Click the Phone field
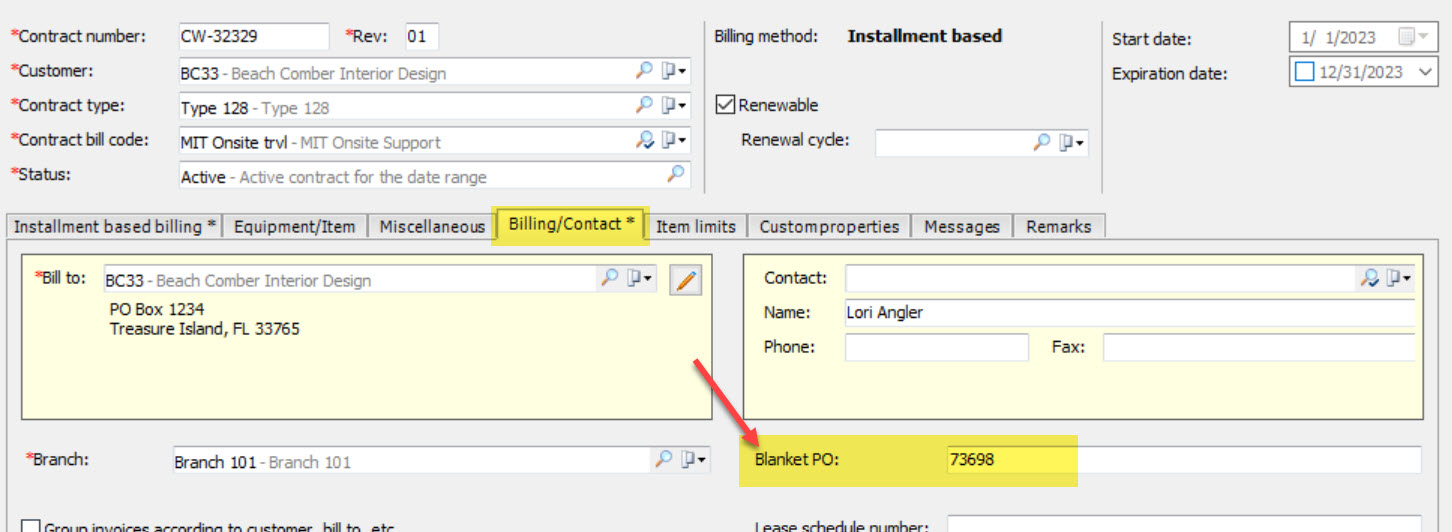 click(x=937, y=347)
